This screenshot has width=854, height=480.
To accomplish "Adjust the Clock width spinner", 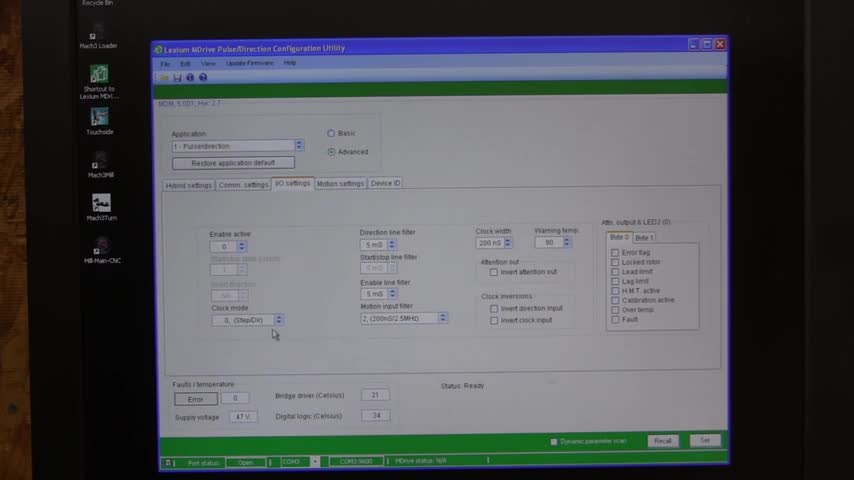I will pyautogui.click(x=508, y=243).
